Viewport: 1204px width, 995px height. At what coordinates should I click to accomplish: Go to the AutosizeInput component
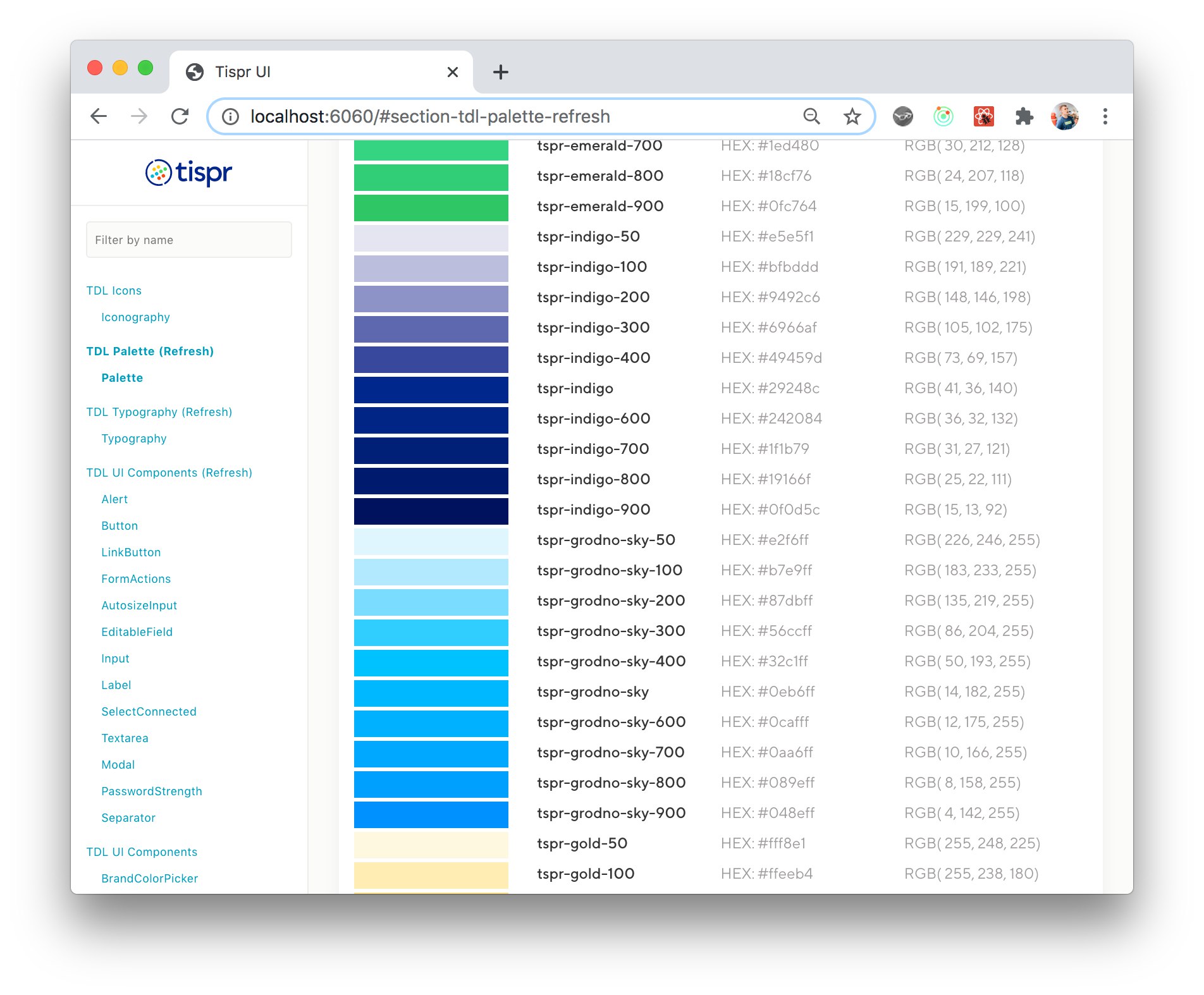tap(139, 606)
